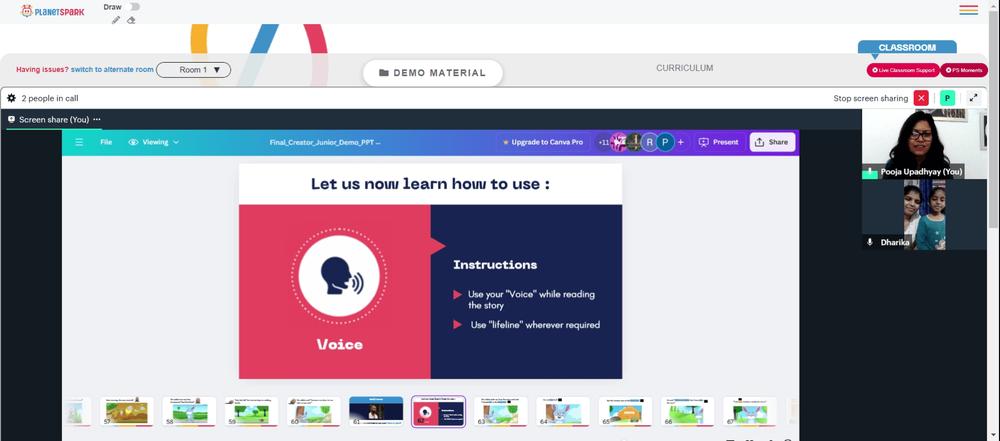Select slide 61 thumbnail
This screenshot has height=441, width=1000.
376,412
